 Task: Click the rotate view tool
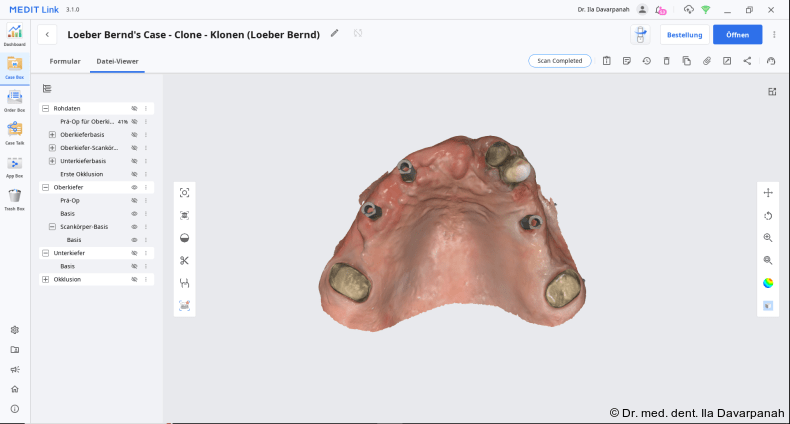[768, 215]
